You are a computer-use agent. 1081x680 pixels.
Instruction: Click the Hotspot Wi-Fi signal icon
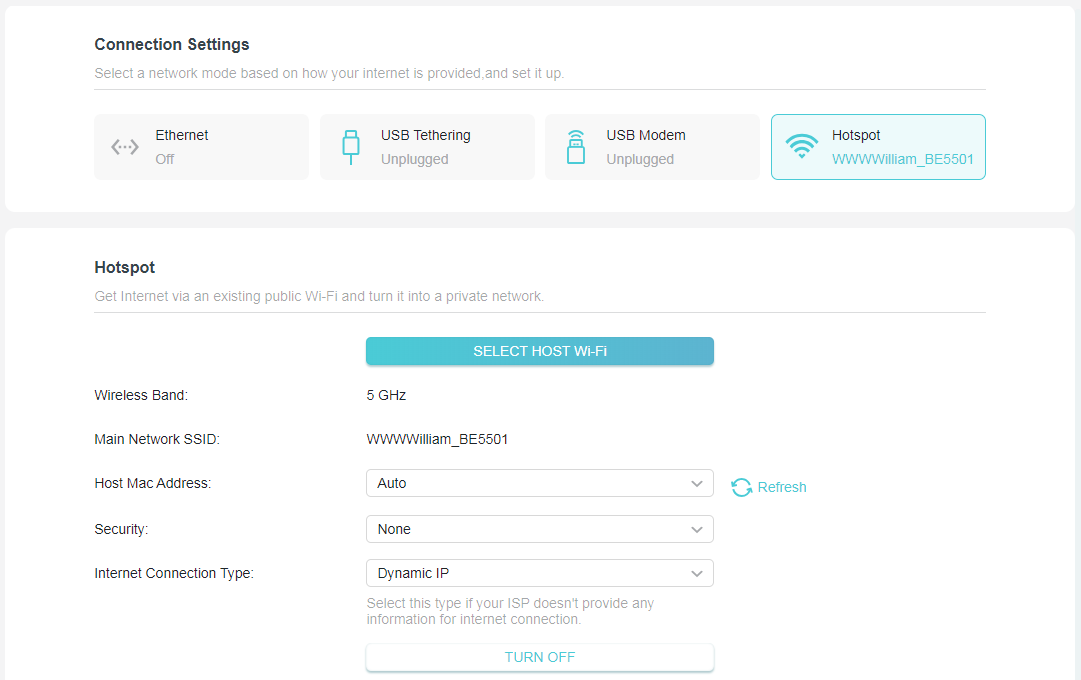pos(801,147)
